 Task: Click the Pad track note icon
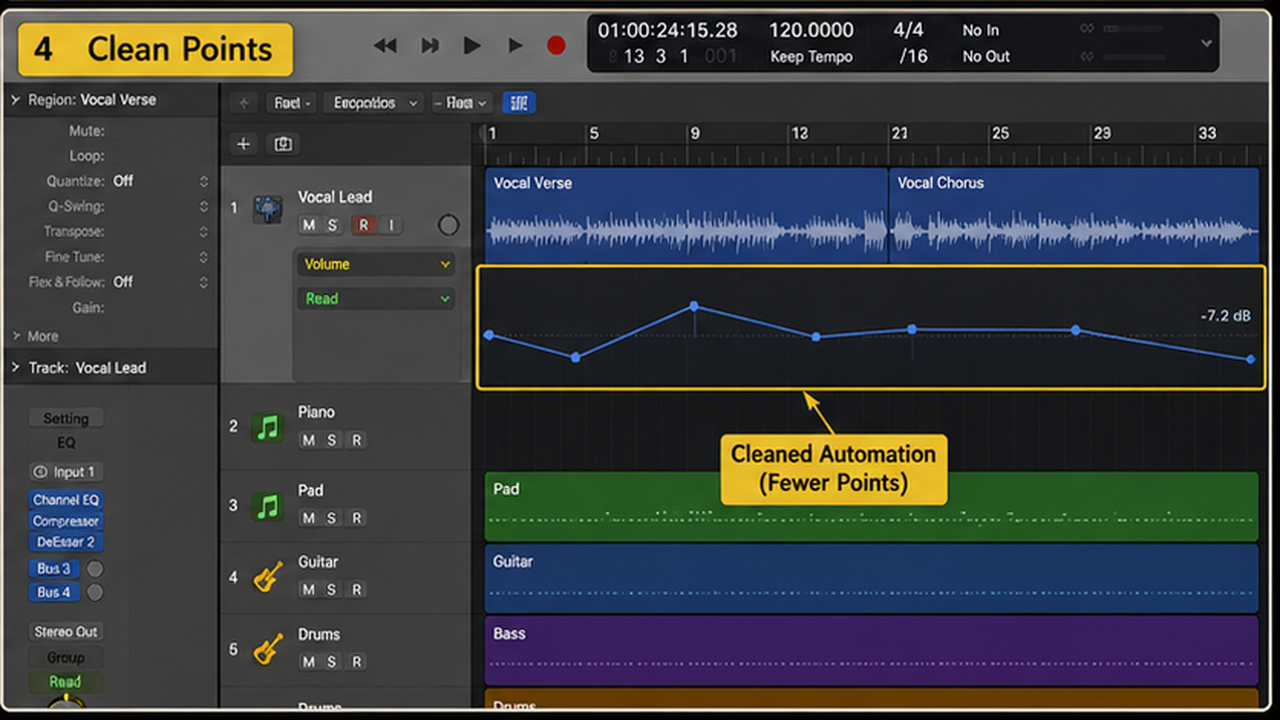pyautogui.click(x=267, y=506)
